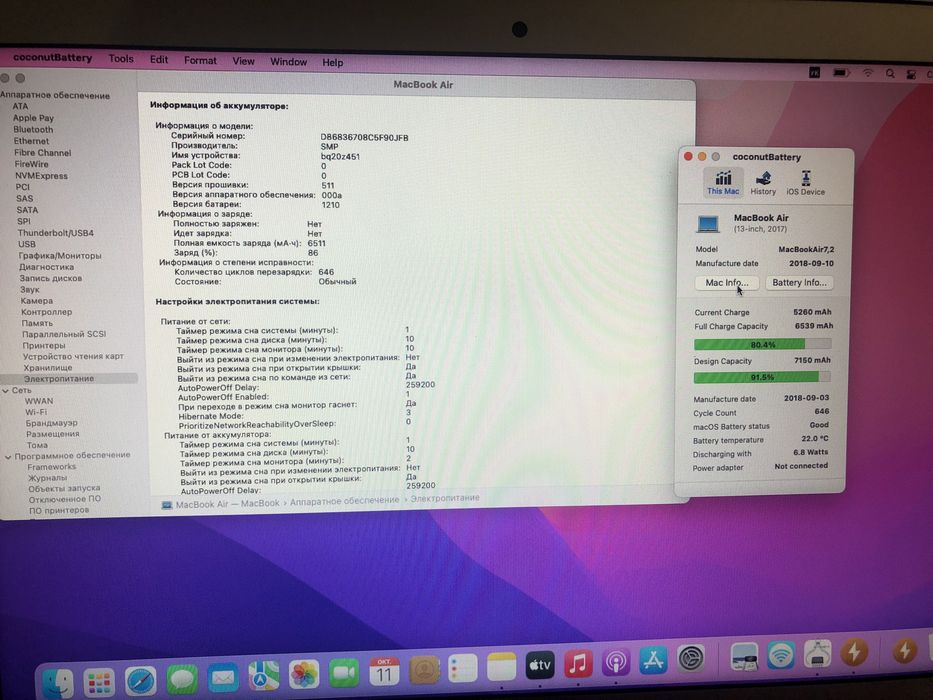
Task: Click the Wi-Fi icon in the menu bar
Action: [x=868, y=73]
